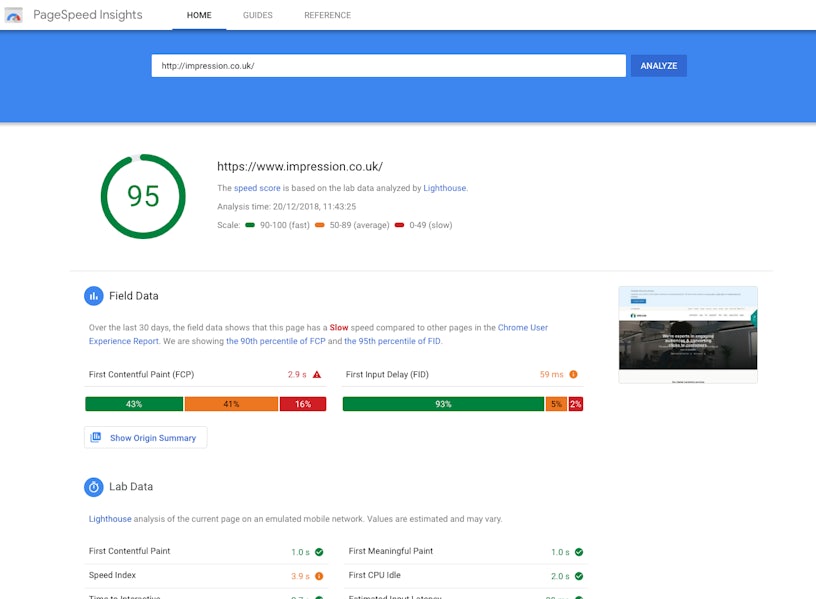Click green check icon next to First Contentful Paint

point(319,552)
